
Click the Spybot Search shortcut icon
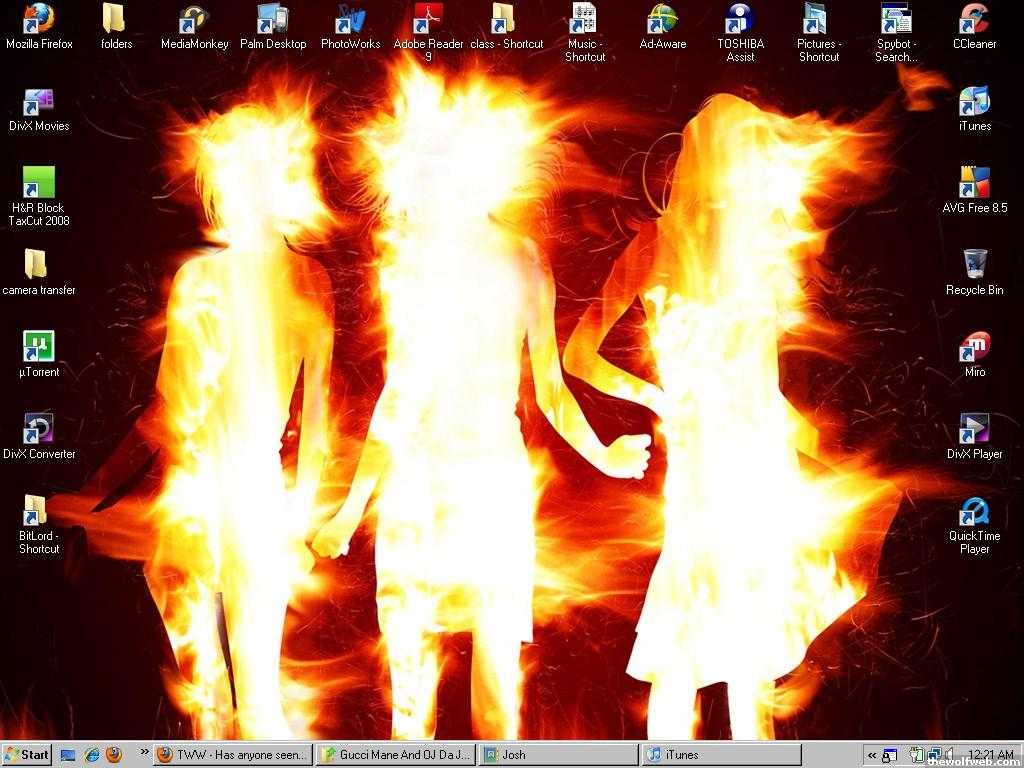pos(896,19)
